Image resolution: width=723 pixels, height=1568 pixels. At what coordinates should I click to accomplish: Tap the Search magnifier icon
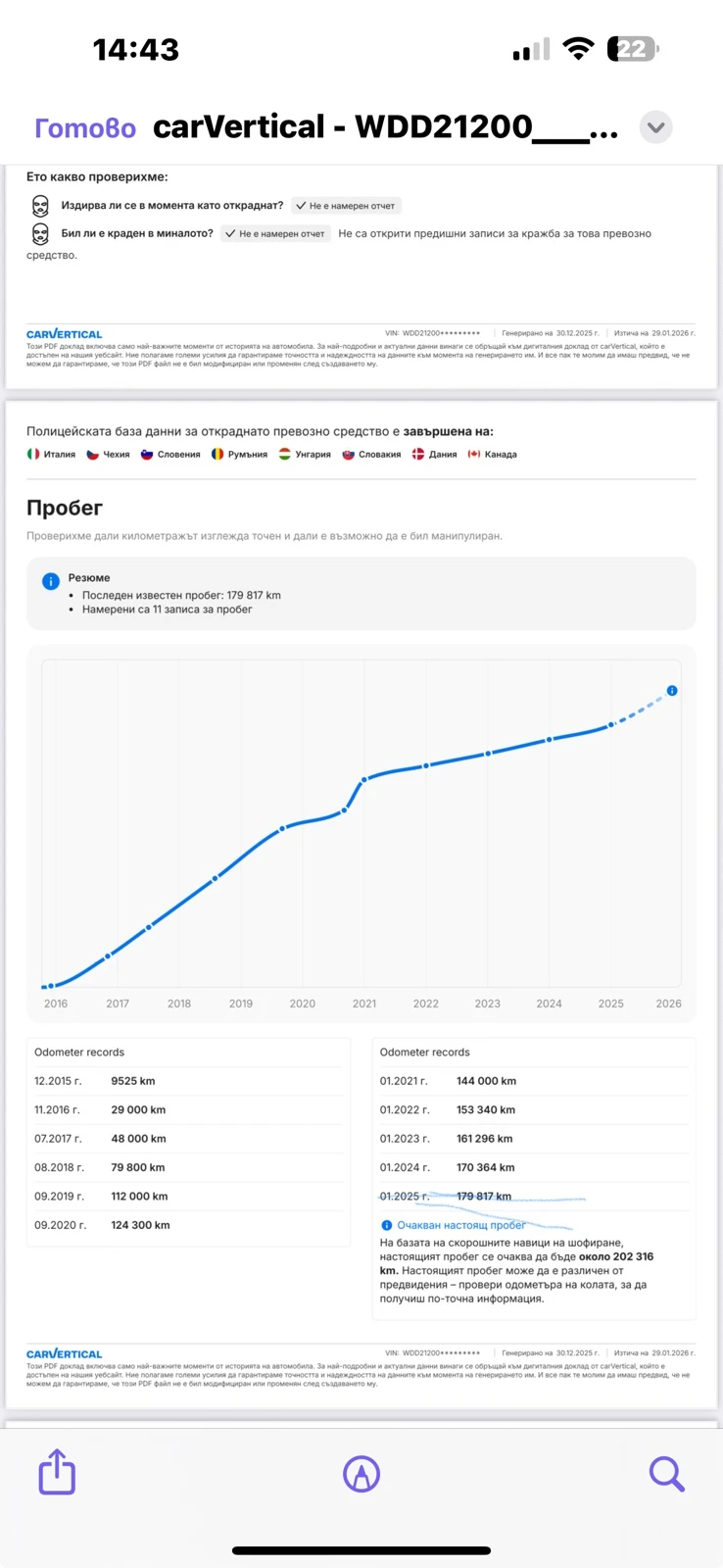pyautogui.click(x=666, y=1474)
